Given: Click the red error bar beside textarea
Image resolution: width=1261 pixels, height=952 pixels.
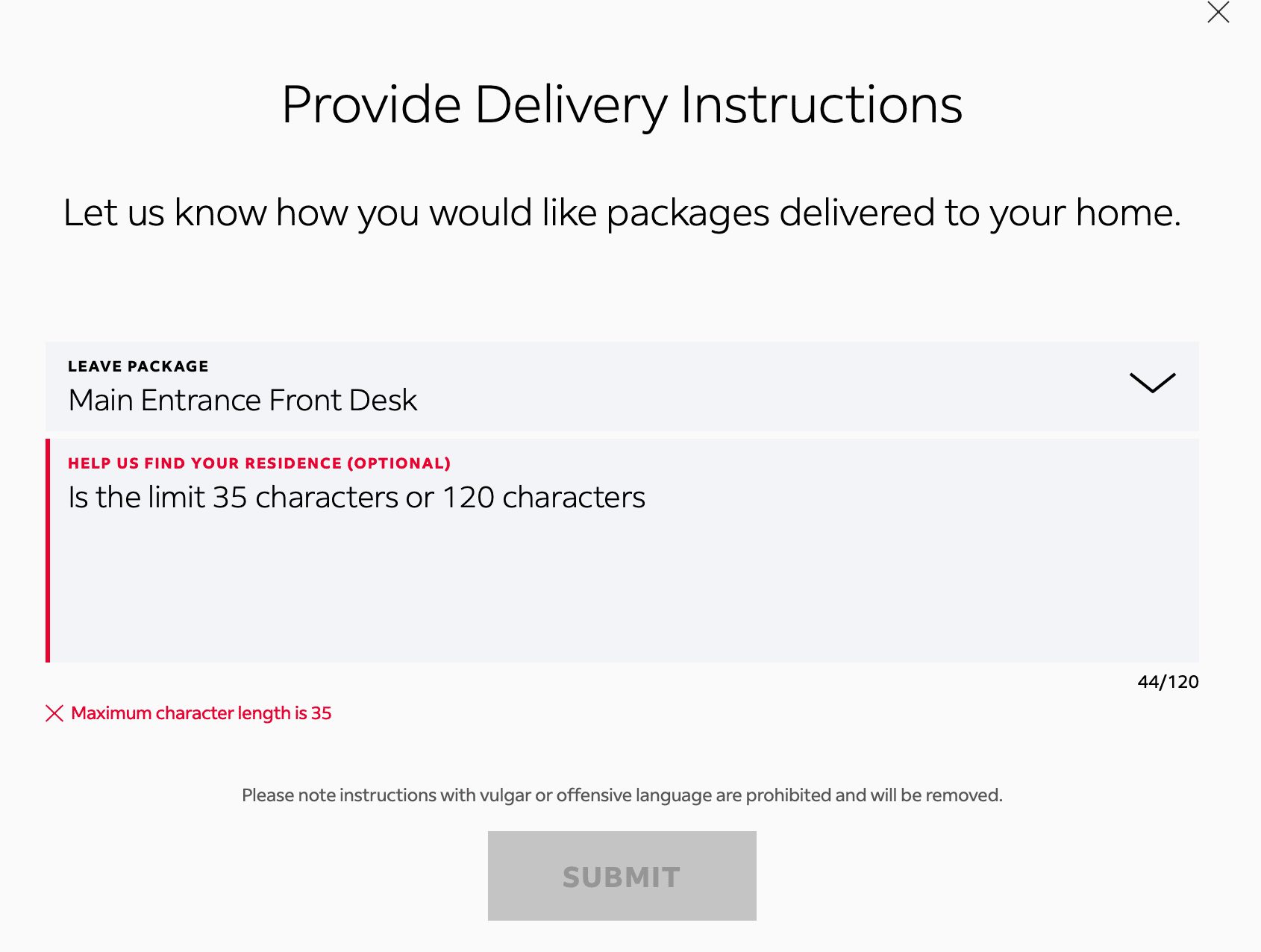Looking at the screenshot, I should [48, 551].
